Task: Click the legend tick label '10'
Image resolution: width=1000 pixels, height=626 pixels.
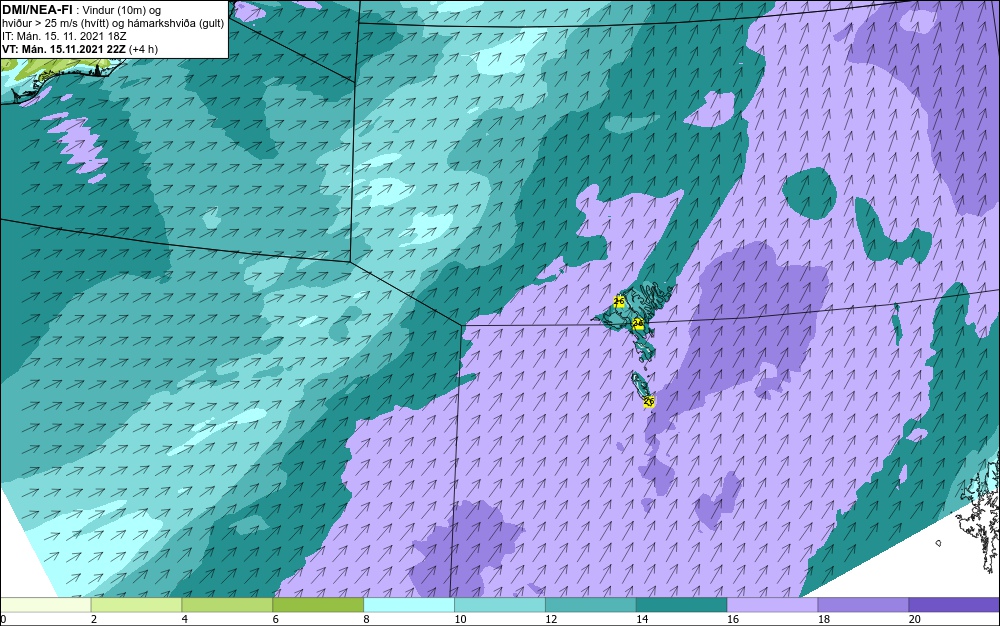Action: (x=460, y=619)
